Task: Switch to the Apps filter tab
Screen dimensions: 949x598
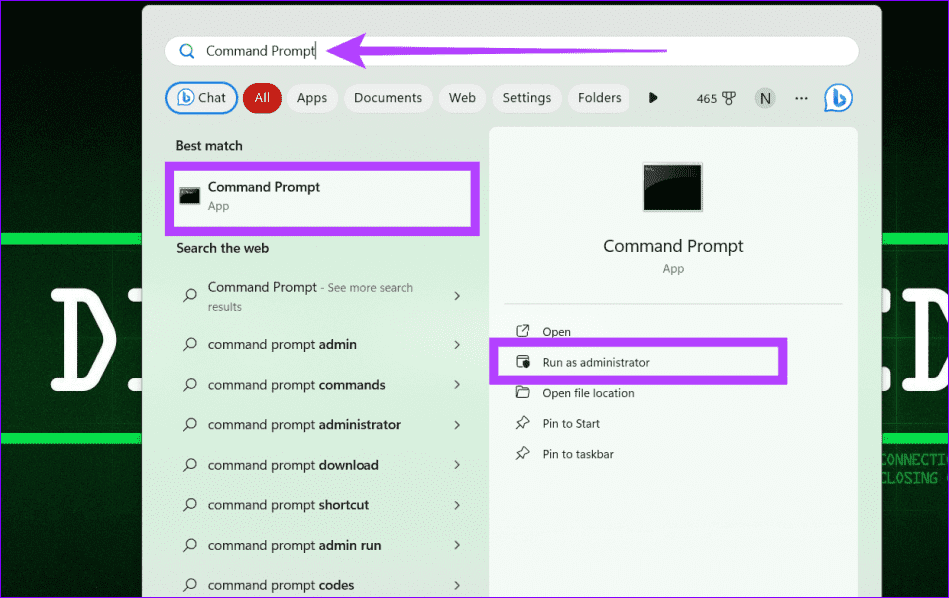Action: (x=312, y=98)
